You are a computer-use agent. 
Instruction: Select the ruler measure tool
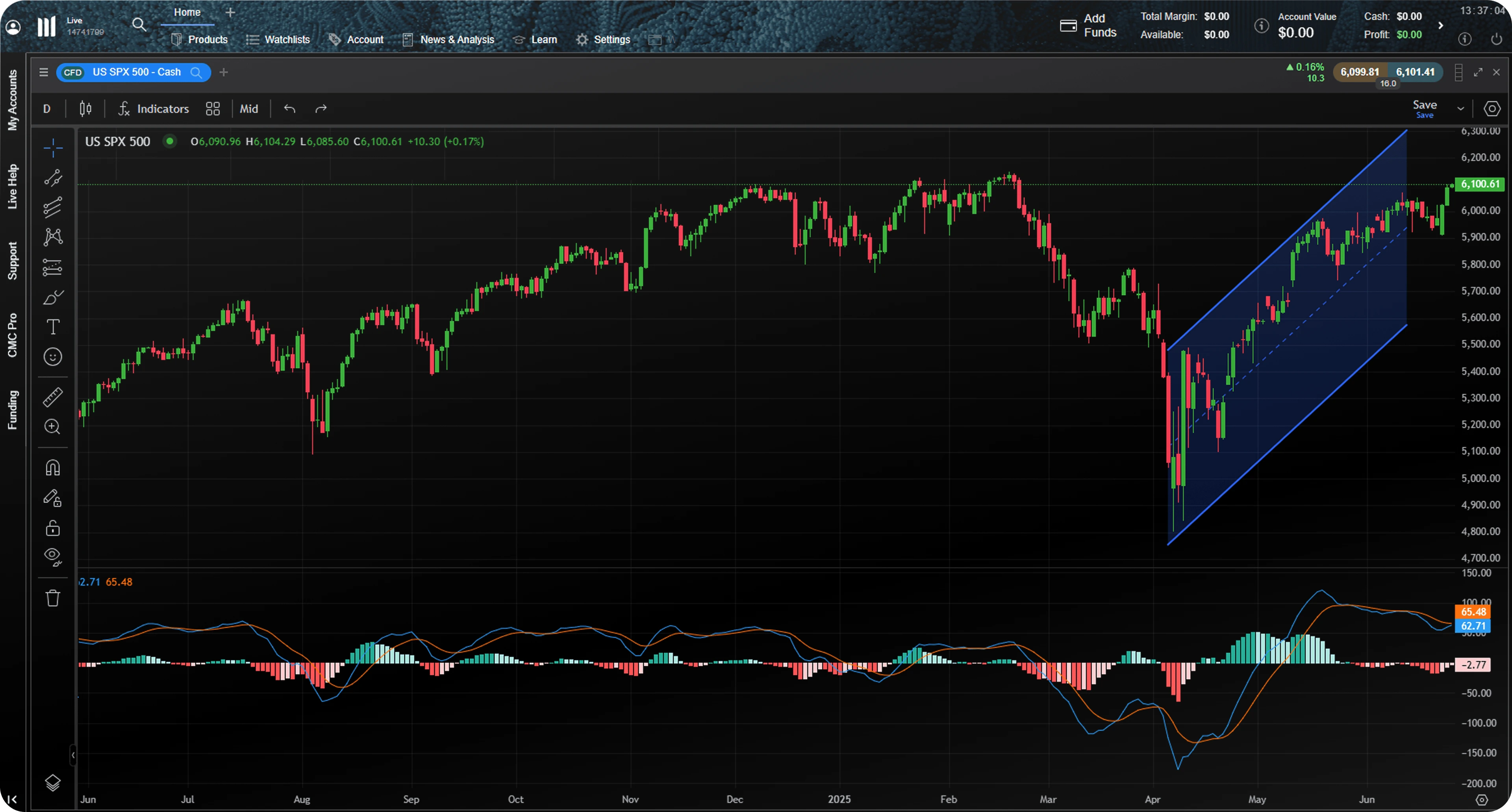pos(53,397)
